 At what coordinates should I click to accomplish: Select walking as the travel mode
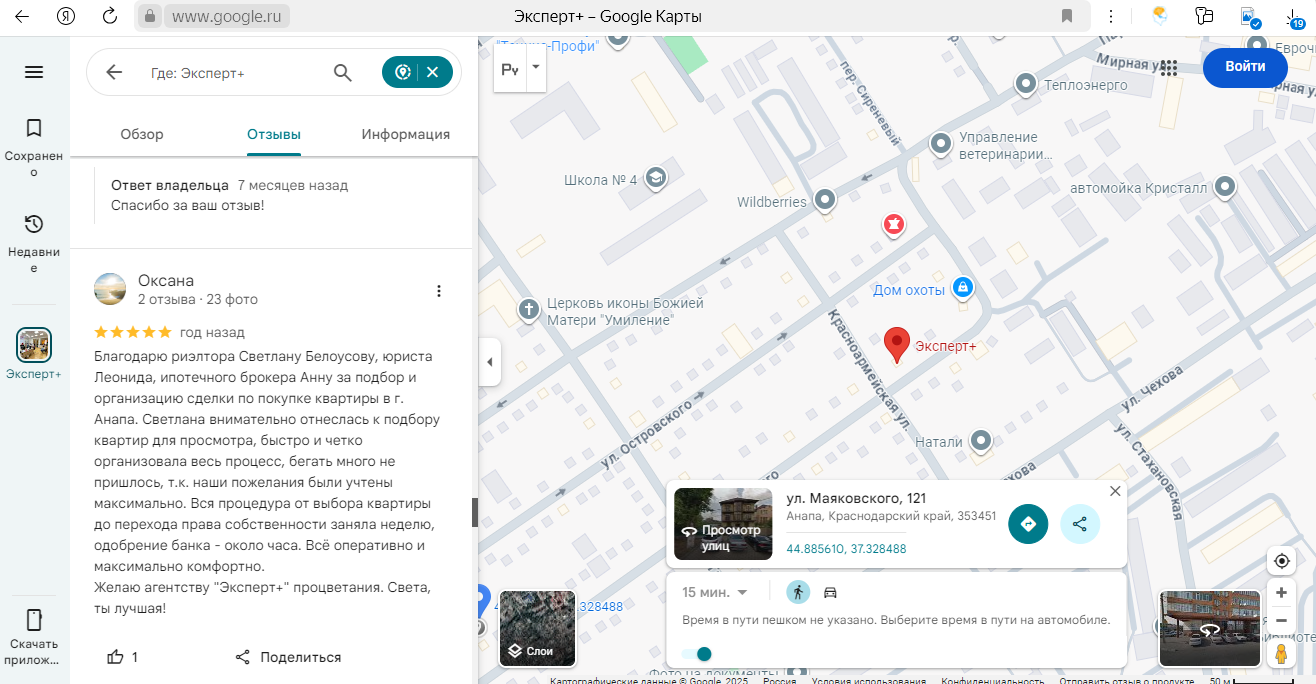[797, 592]
